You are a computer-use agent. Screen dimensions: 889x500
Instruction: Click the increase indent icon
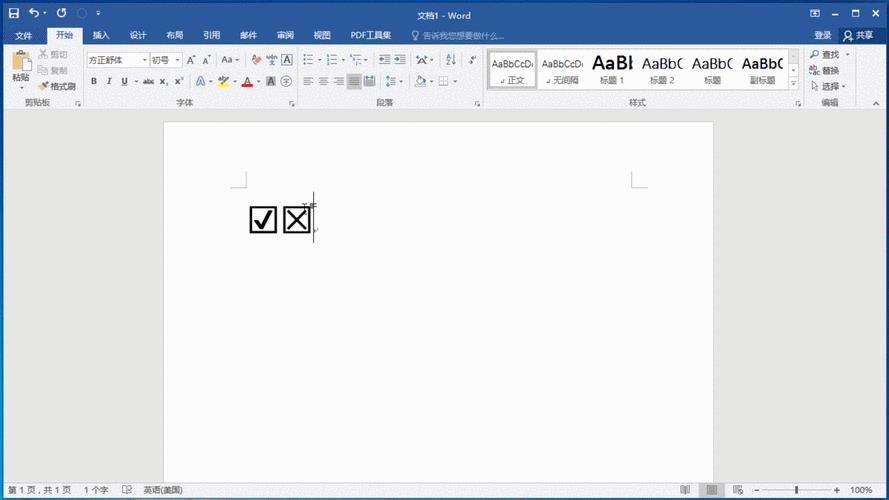click(x=399, y=60)
